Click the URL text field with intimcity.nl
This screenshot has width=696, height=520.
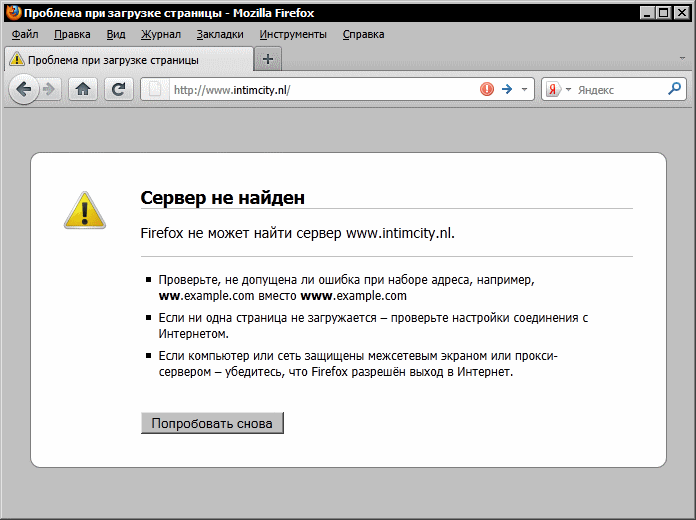[320, 89]
